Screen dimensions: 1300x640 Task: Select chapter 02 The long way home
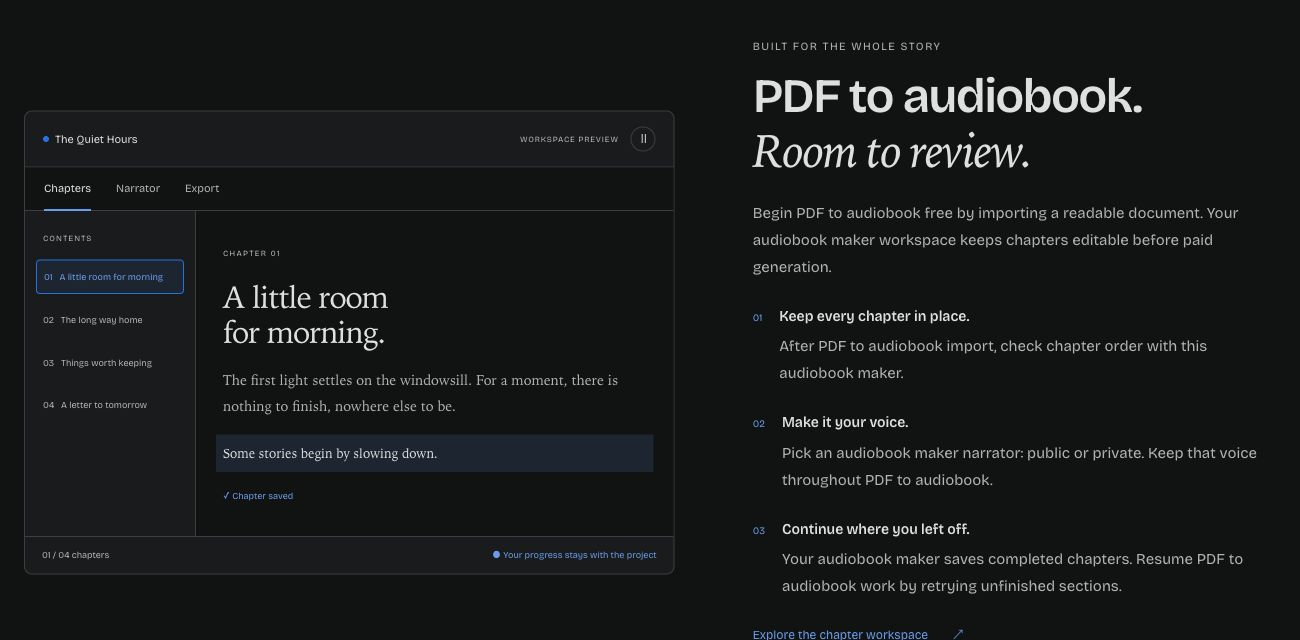[x=110, y=320]
